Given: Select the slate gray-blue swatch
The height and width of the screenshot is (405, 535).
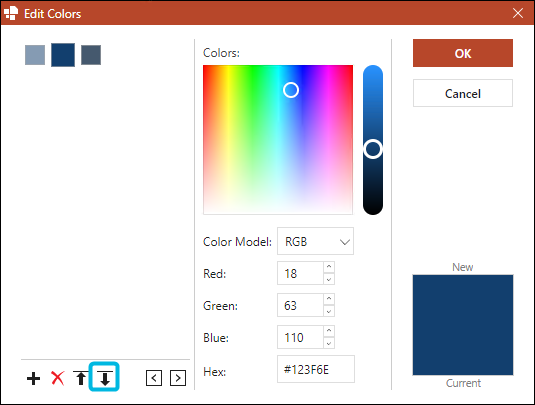Looking at the screenshot, I should tap(91, 55).
